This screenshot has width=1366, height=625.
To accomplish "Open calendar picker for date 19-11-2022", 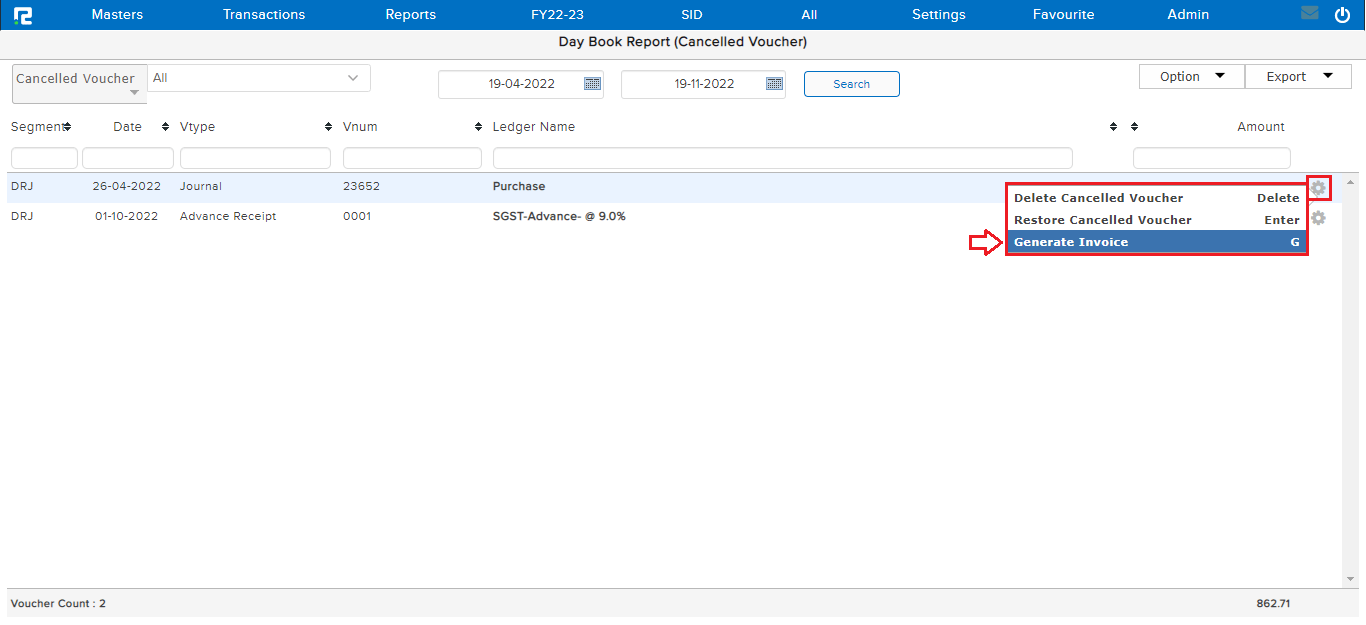I will click(x=774, y=84).
